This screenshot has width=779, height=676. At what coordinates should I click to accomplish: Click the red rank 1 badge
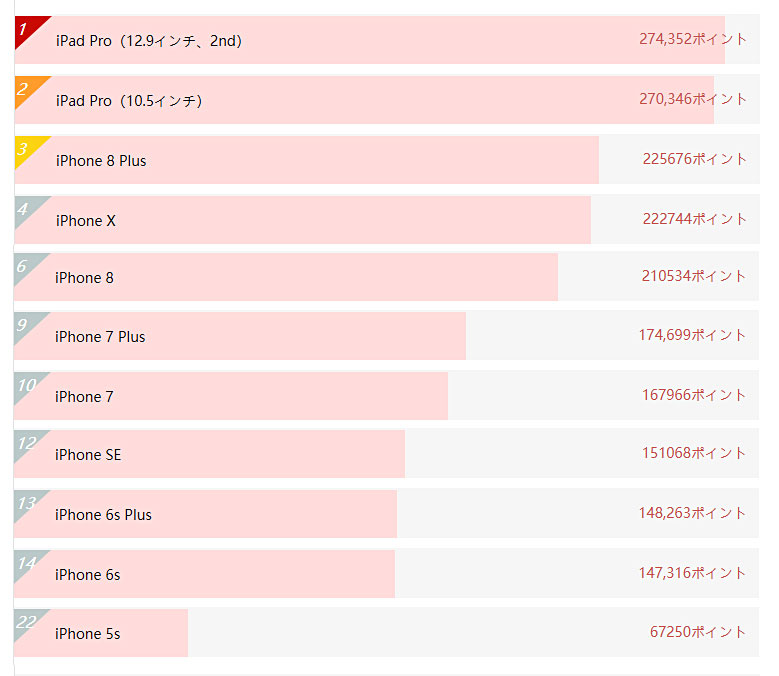click(x=27, y=29)
